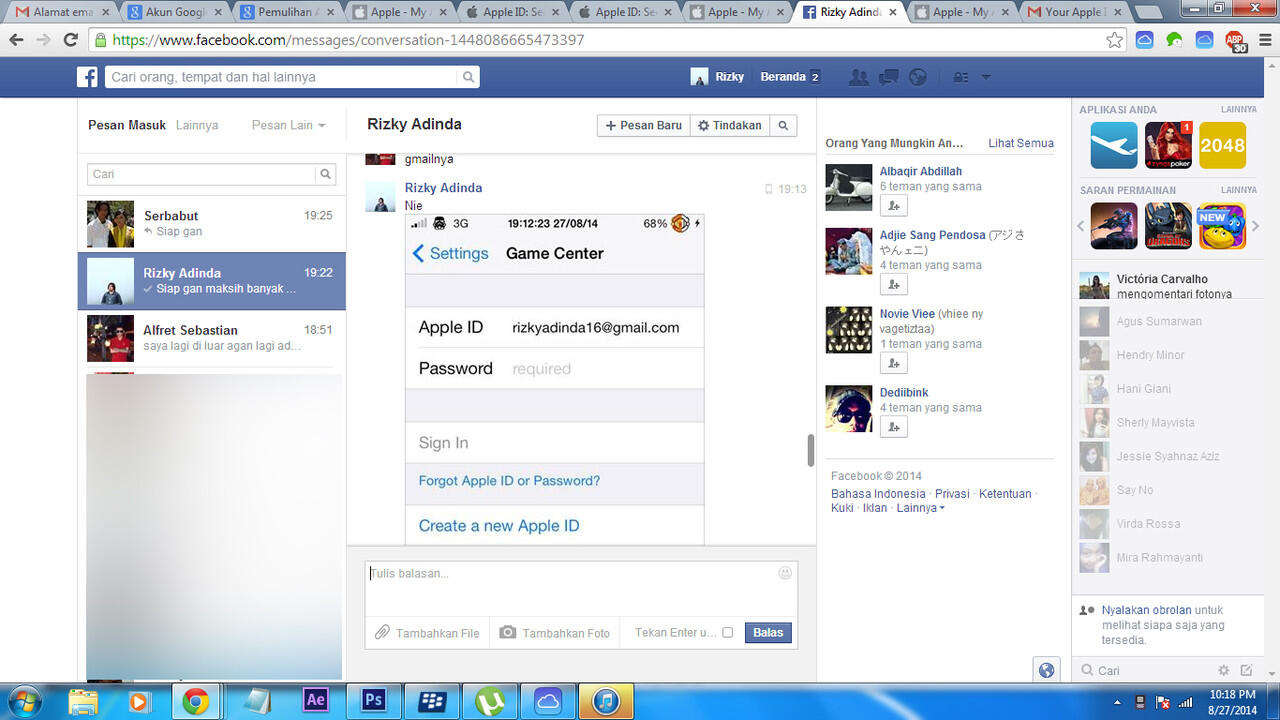Screen dimensions: 1280x720
Task: Focus the Tulis balasan reply field
Action: point(581,588)
